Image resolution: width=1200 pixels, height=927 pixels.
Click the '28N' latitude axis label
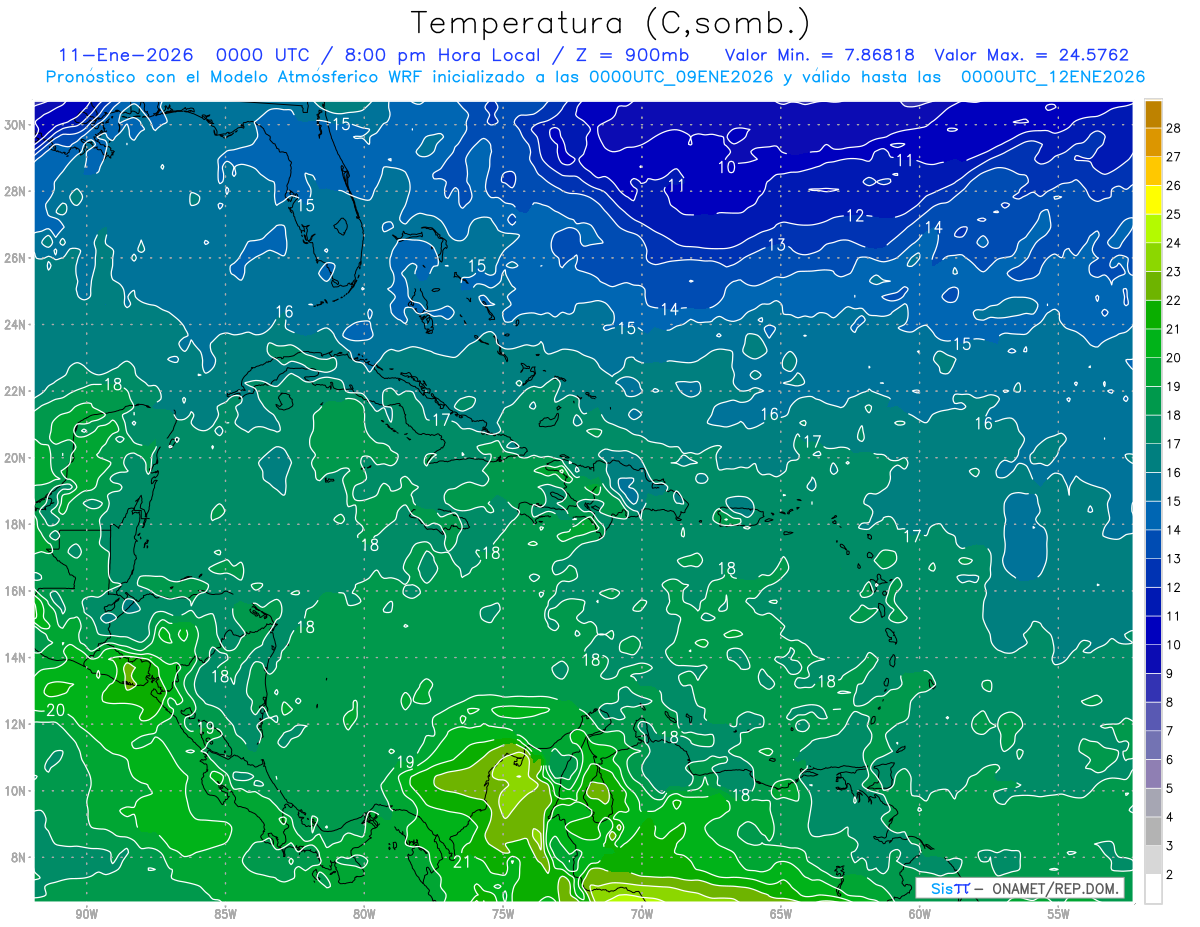17,191
